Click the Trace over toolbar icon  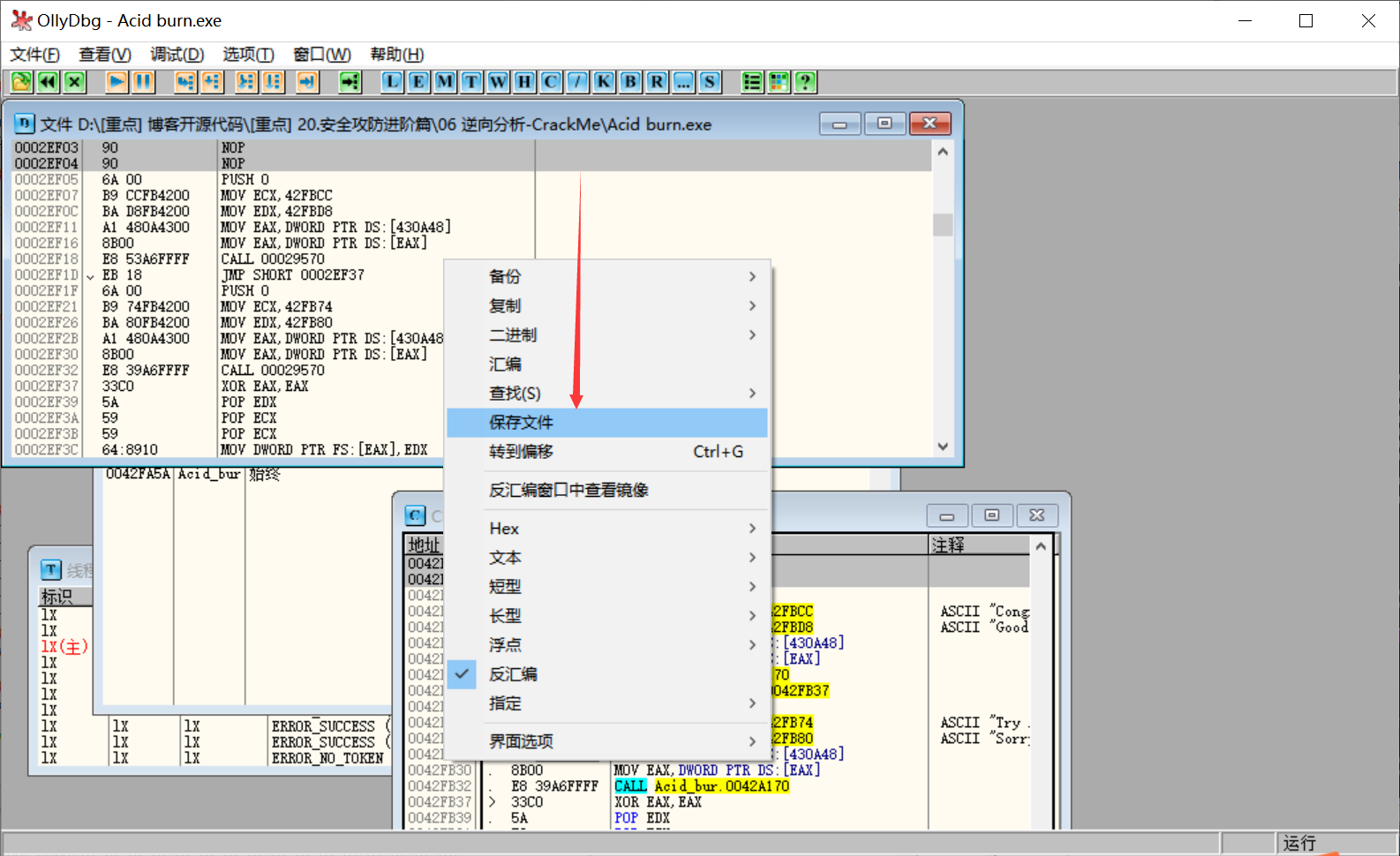[273, 82]
